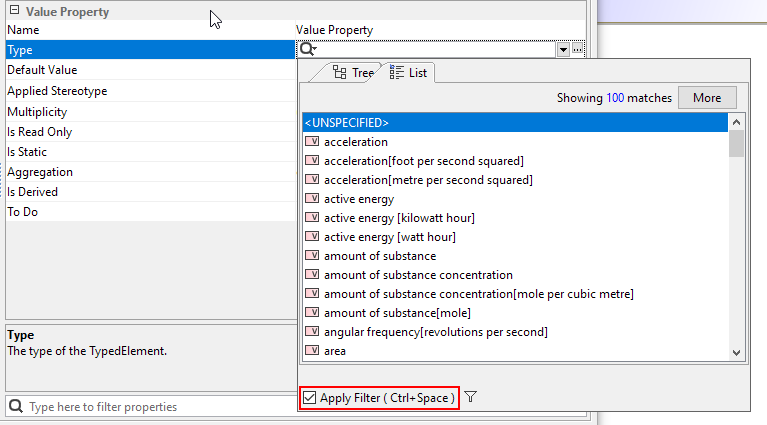Image resolution: width=767 pixels, height=425 pixels.
Task: Switch to the Tree tab
Action: click(352, 73)
